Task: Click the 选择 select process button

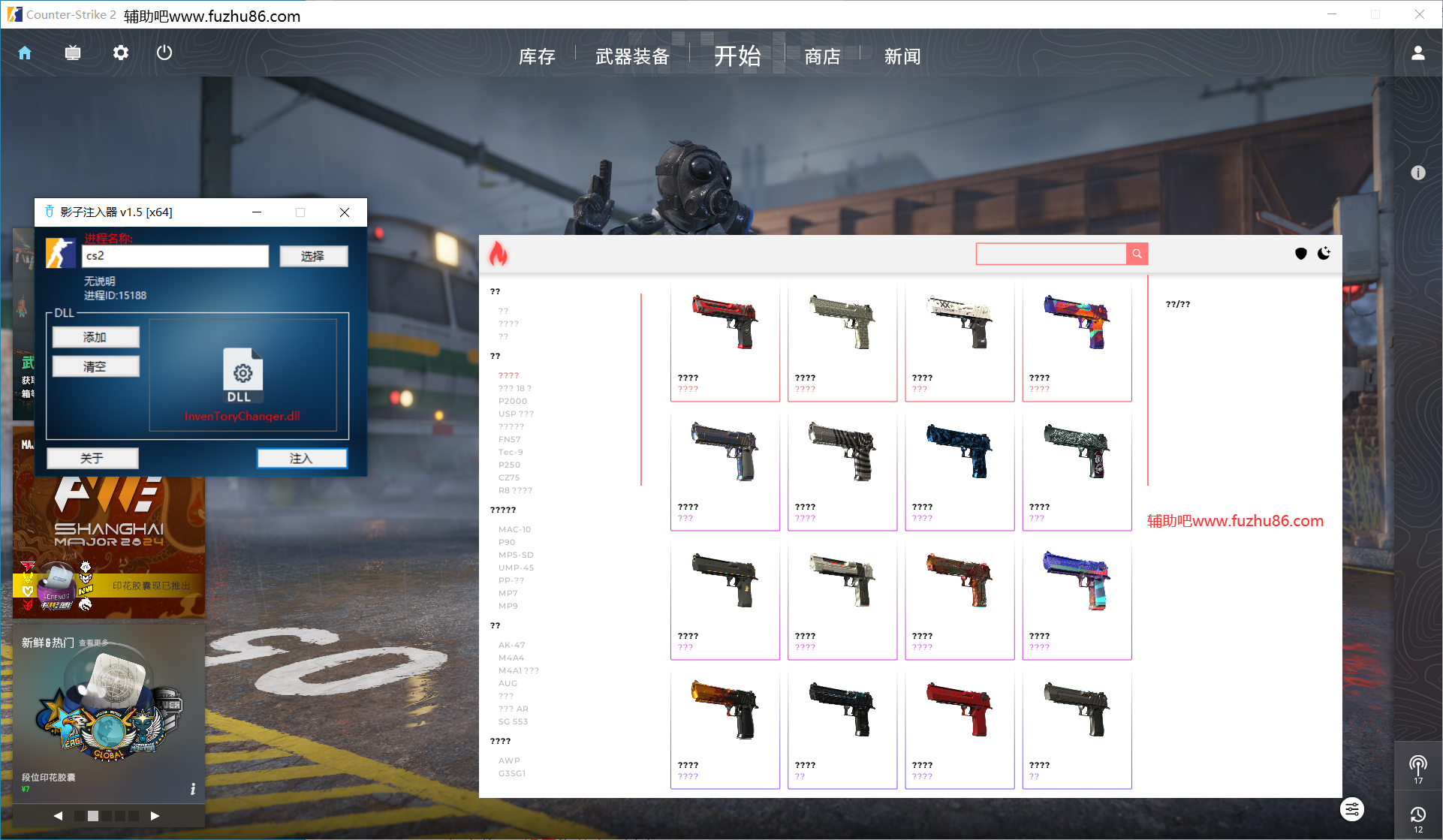Action: click(x=313, y=257)
